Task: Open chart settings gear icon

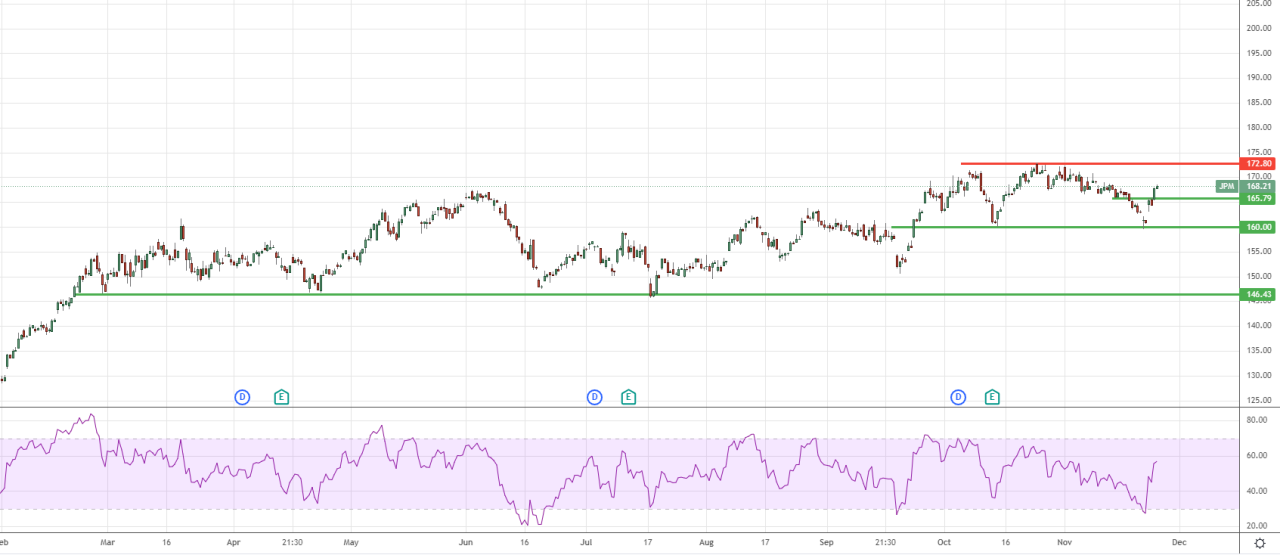Action: click(1259, 544)
